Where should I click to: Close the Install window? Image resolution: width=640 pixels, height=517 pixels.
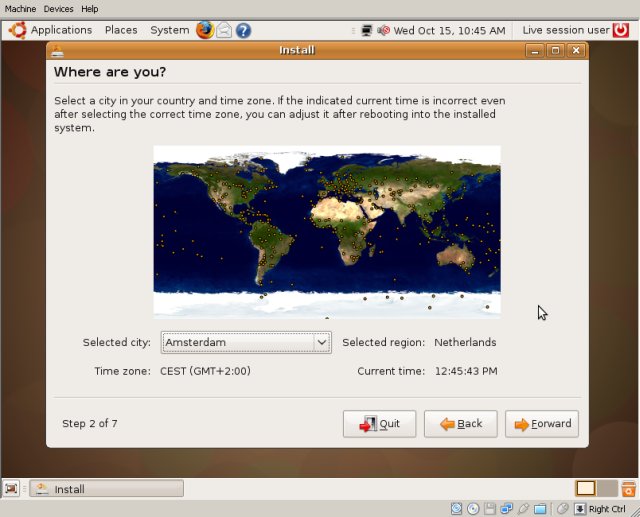pos(576,51)
